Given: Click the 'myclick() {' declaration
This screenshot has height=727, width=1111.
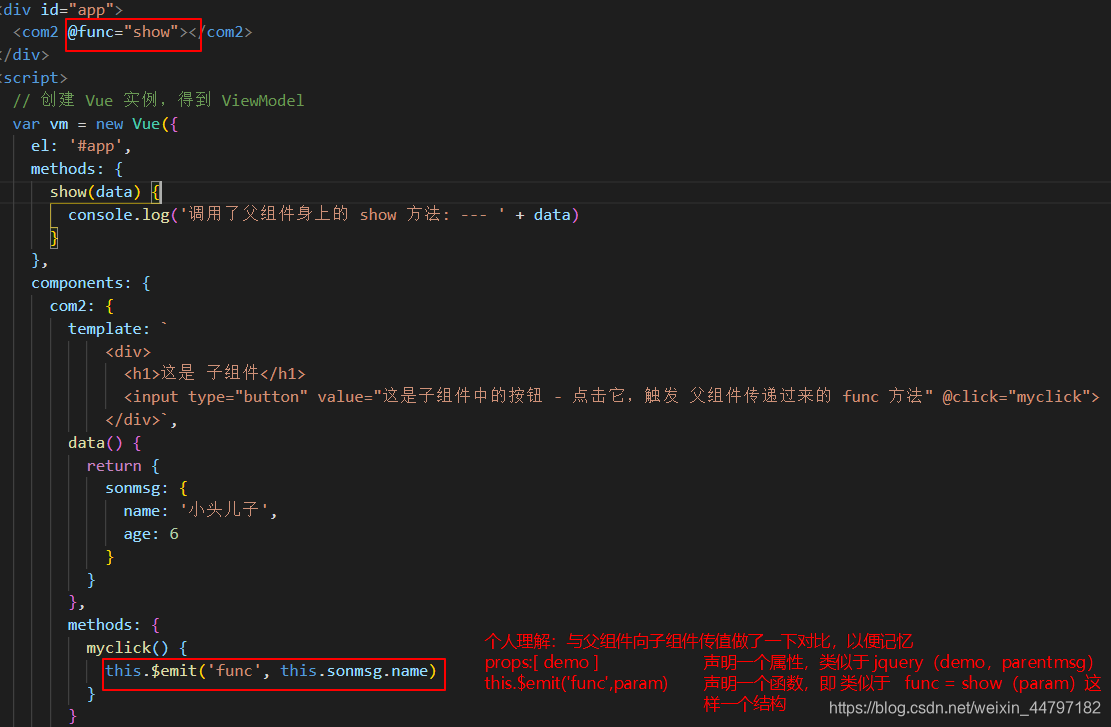Looking at the screenshot, I should coord(137,648).
